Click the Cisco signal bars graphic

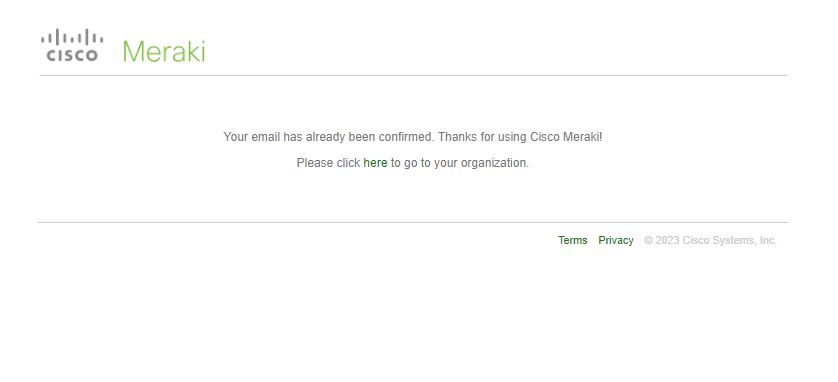72,37
